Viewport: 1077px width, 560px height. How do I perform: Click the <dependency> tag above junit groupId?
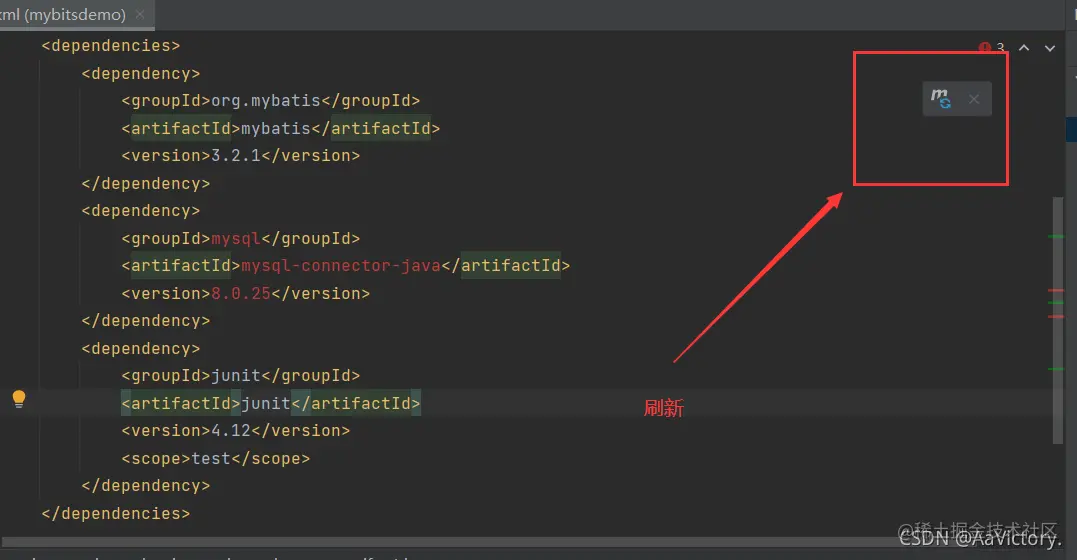[x=141, y=348]
